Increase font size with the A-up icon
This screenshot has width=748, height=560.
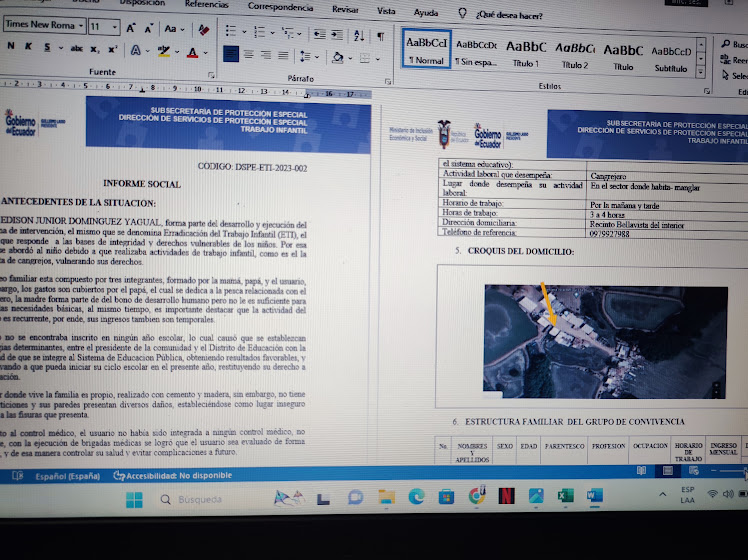click(129, 28)
